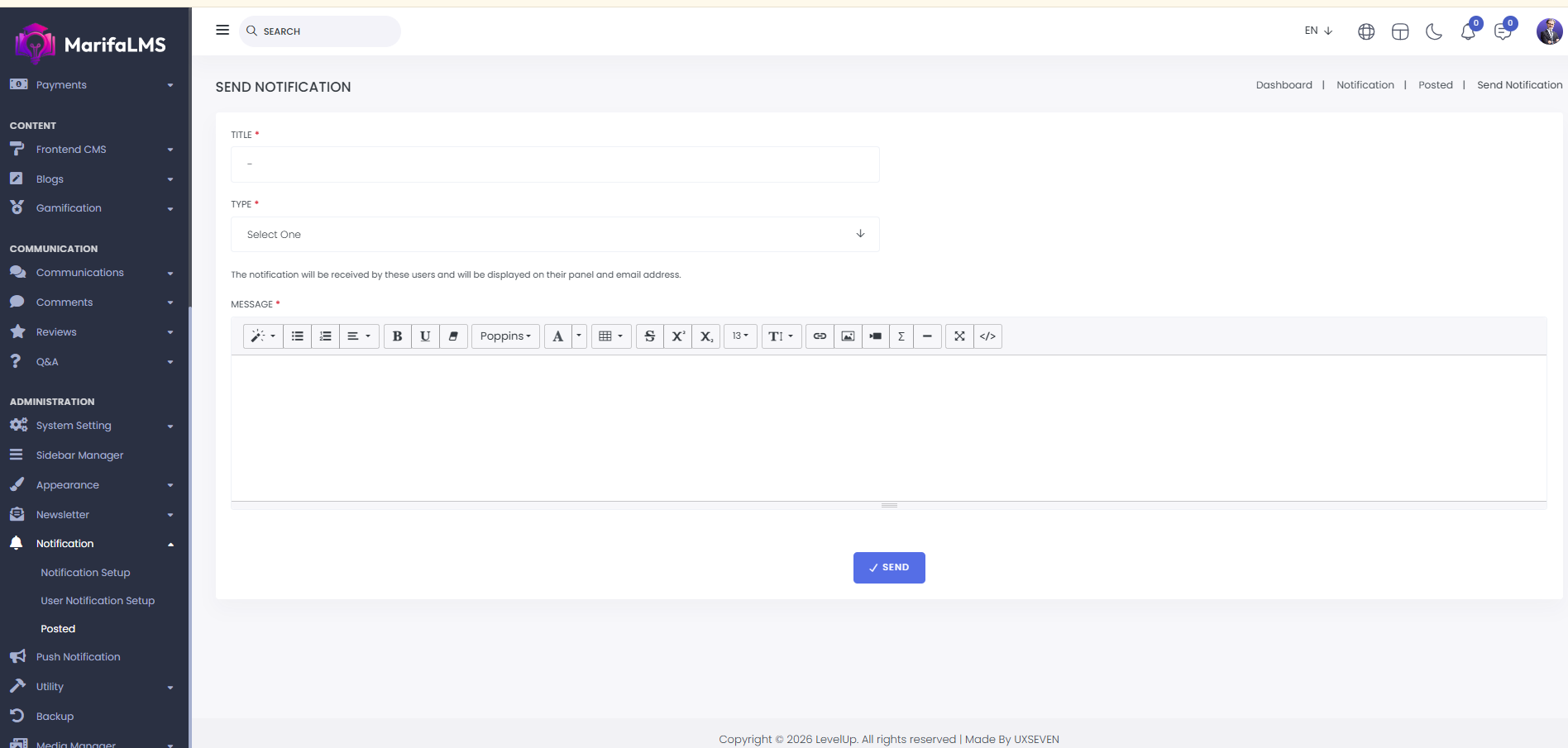Toggle underline formatting in the editor toolbar

click(x=425, y=336)
